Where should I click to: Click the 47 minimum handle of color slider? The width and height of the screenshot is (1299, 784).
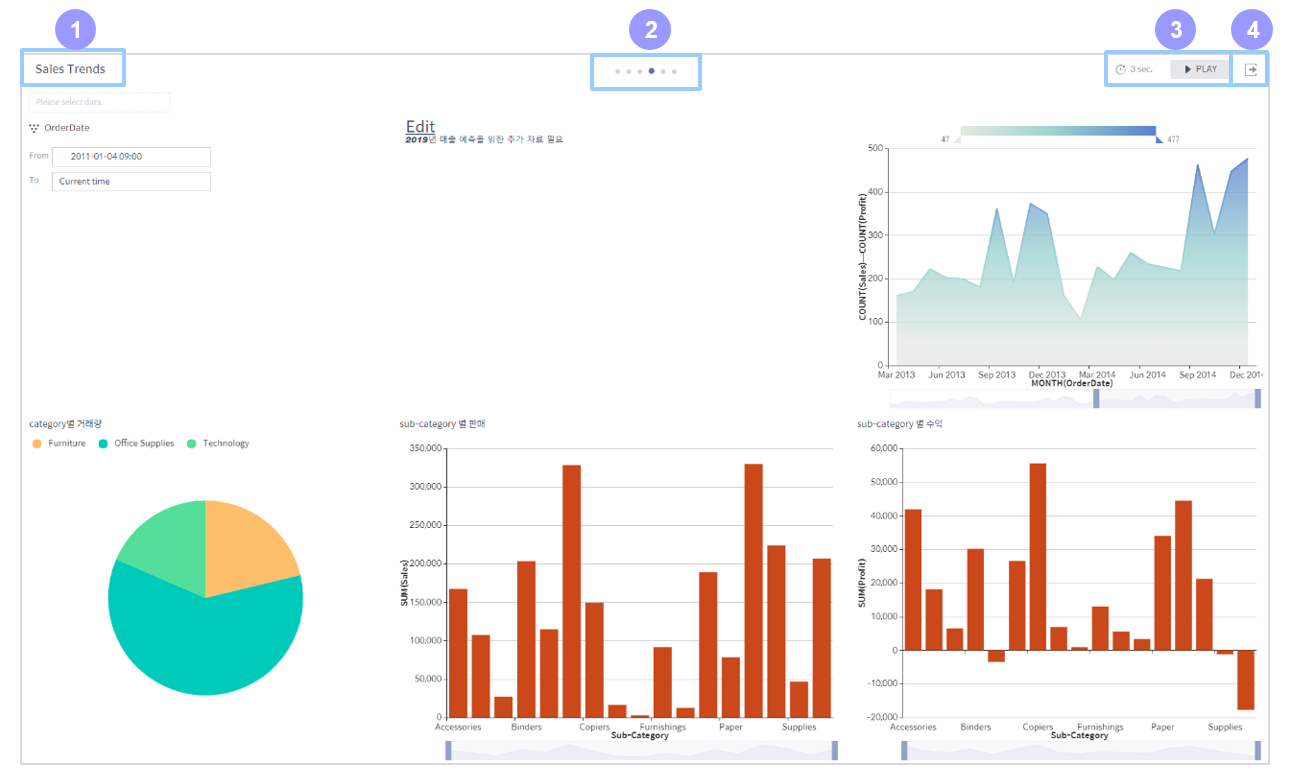click(x=957, y=140)
